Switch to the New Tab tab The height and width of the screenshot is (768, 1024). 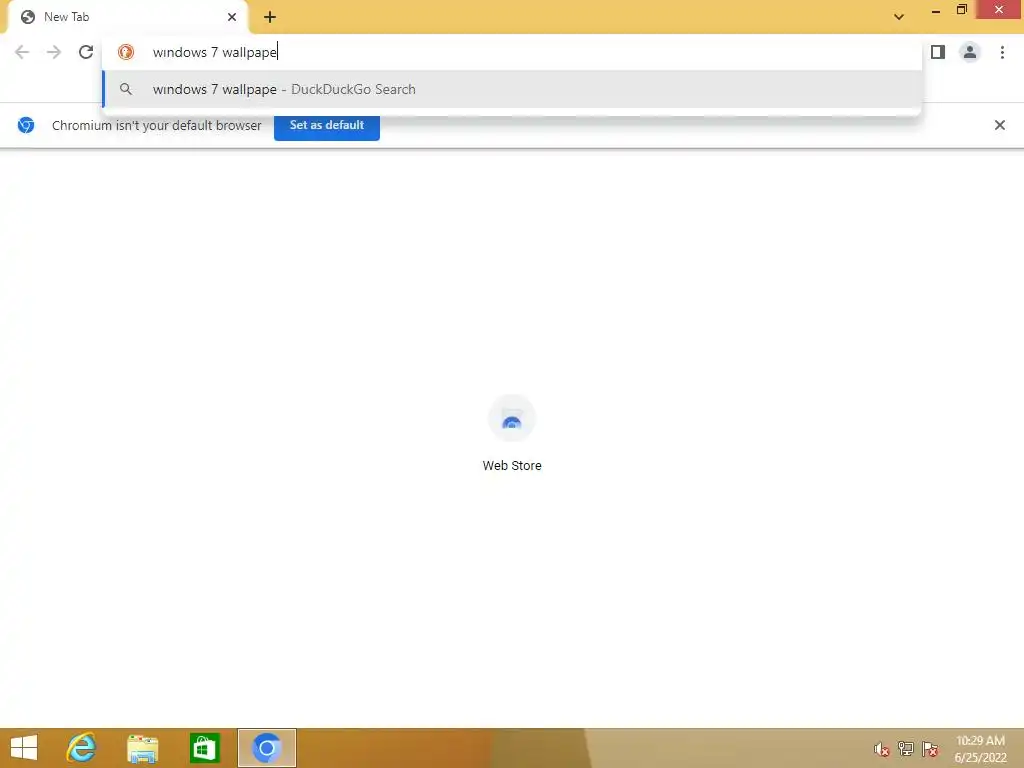[x=127, y=17]
